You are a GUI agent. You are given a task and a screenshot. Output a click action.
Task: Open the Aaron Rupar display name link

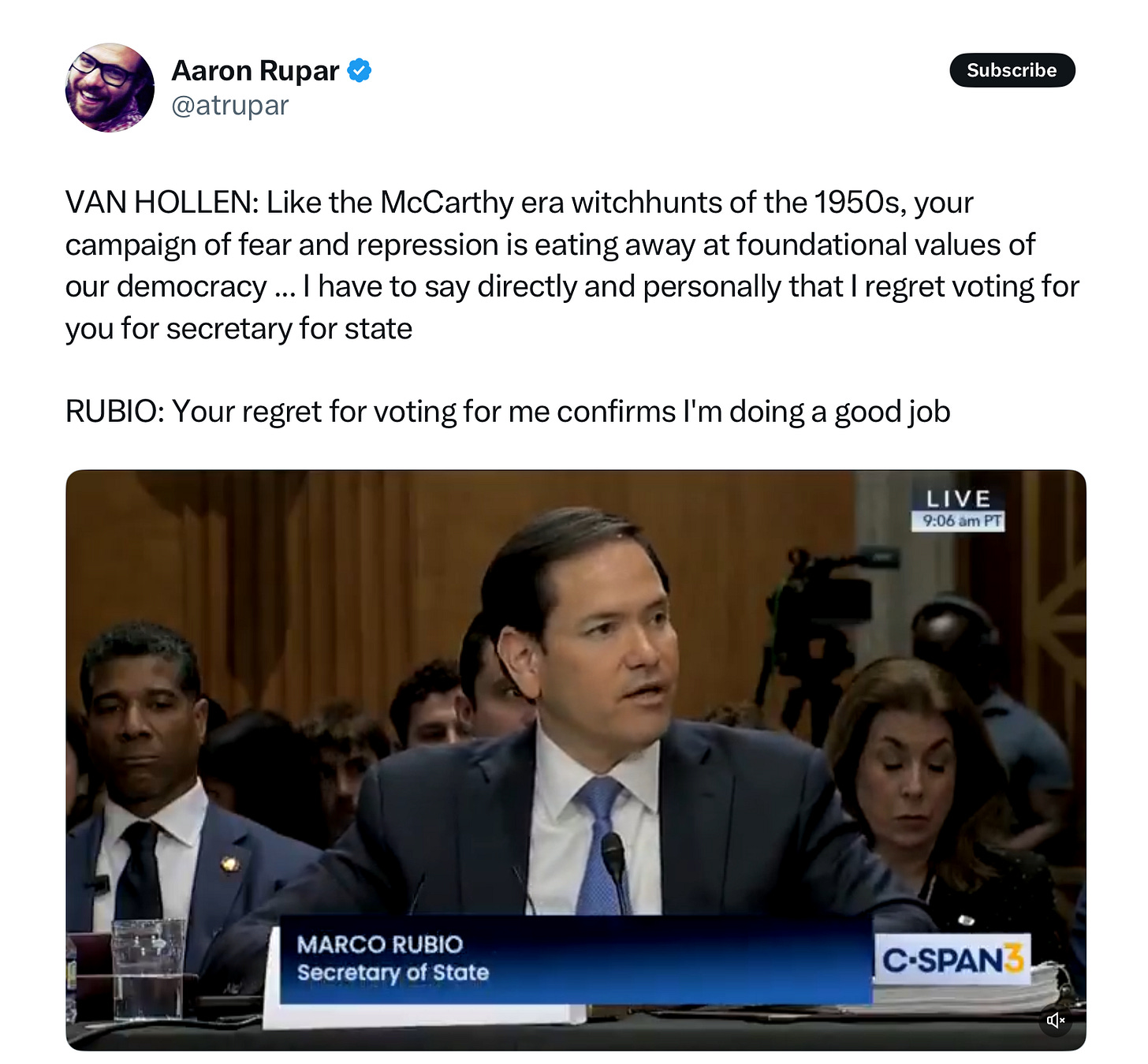coord(255,71)
